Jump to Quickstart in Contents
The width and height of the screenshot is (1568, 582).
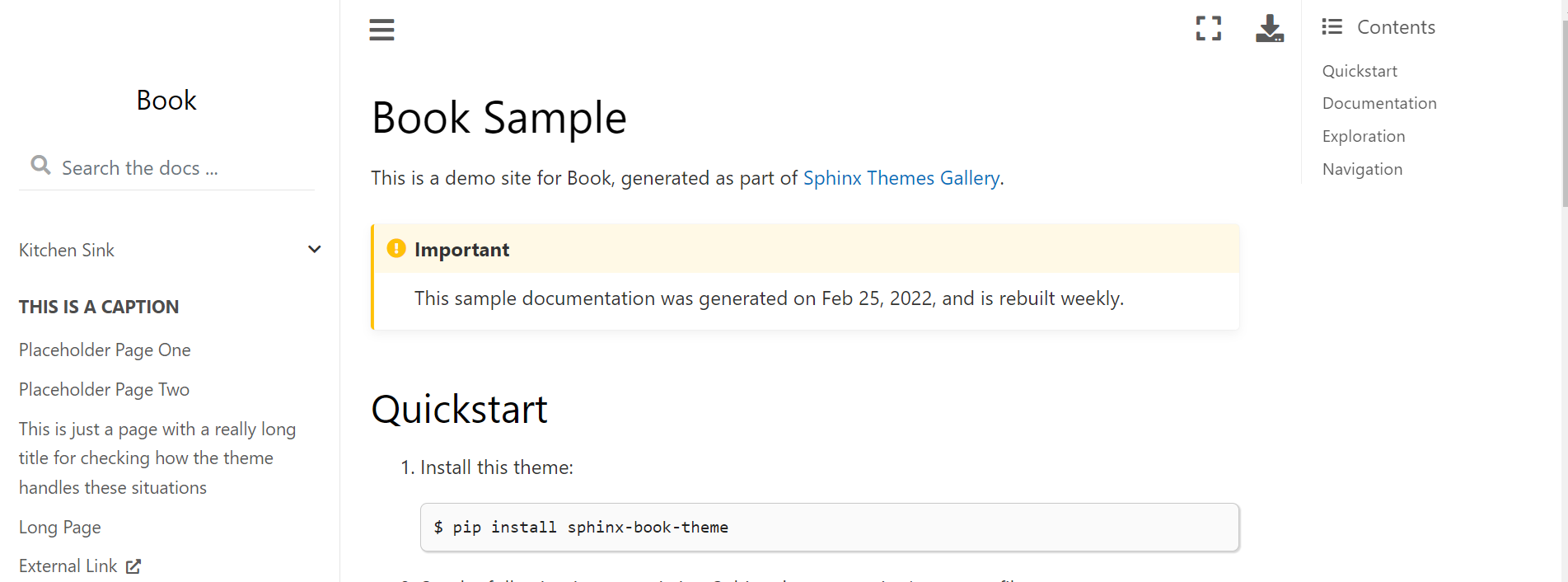tap(1360, 72)
